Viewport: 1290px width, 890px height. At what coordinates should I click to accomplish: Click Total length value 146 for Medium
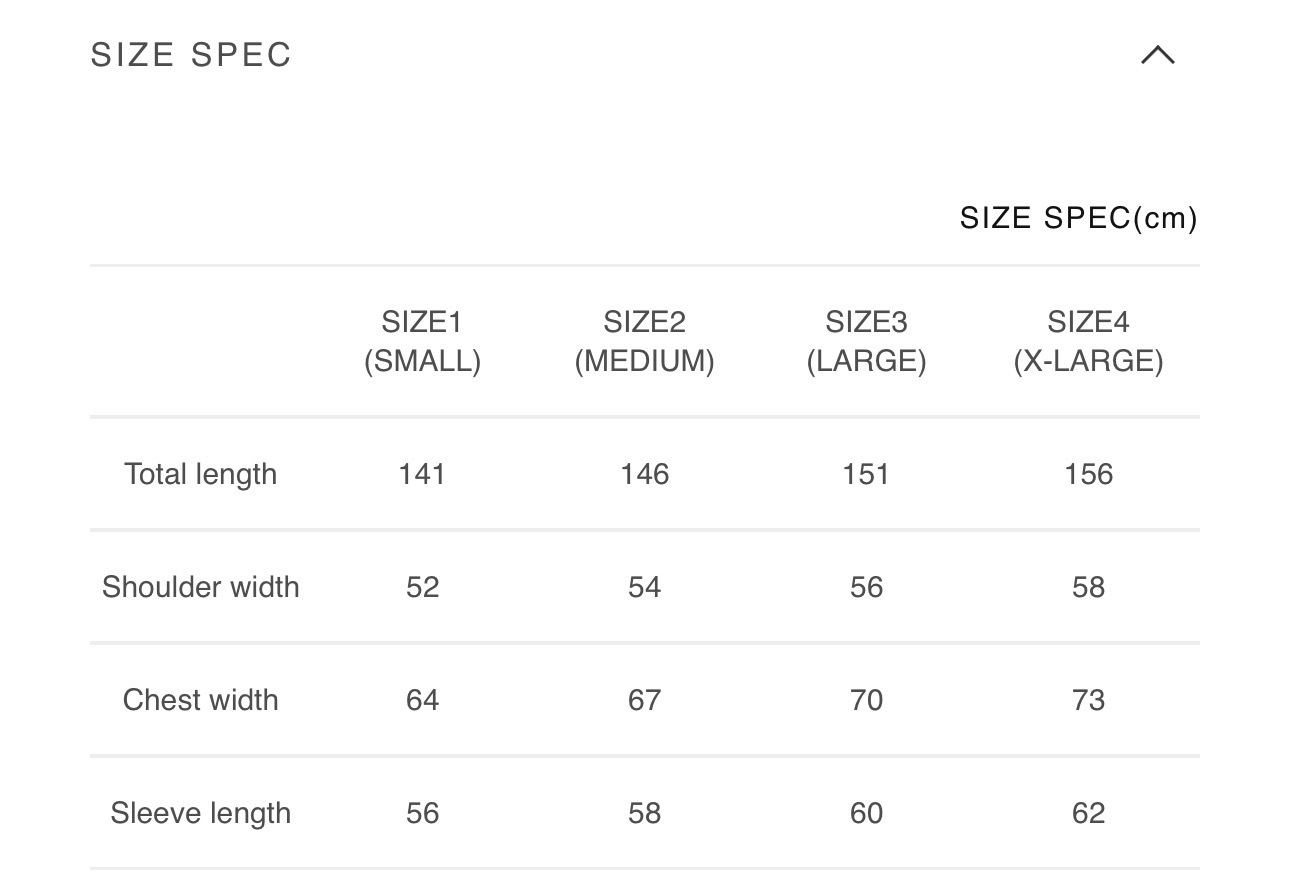pos(644,474)
